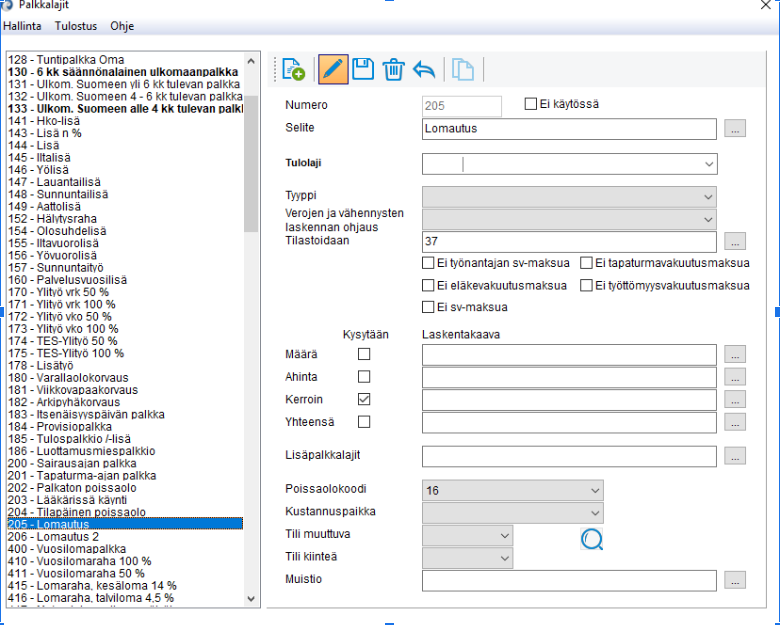Click the Muistio input field
This screenshot has width=780, height=625.
click(x=569, y=581)
